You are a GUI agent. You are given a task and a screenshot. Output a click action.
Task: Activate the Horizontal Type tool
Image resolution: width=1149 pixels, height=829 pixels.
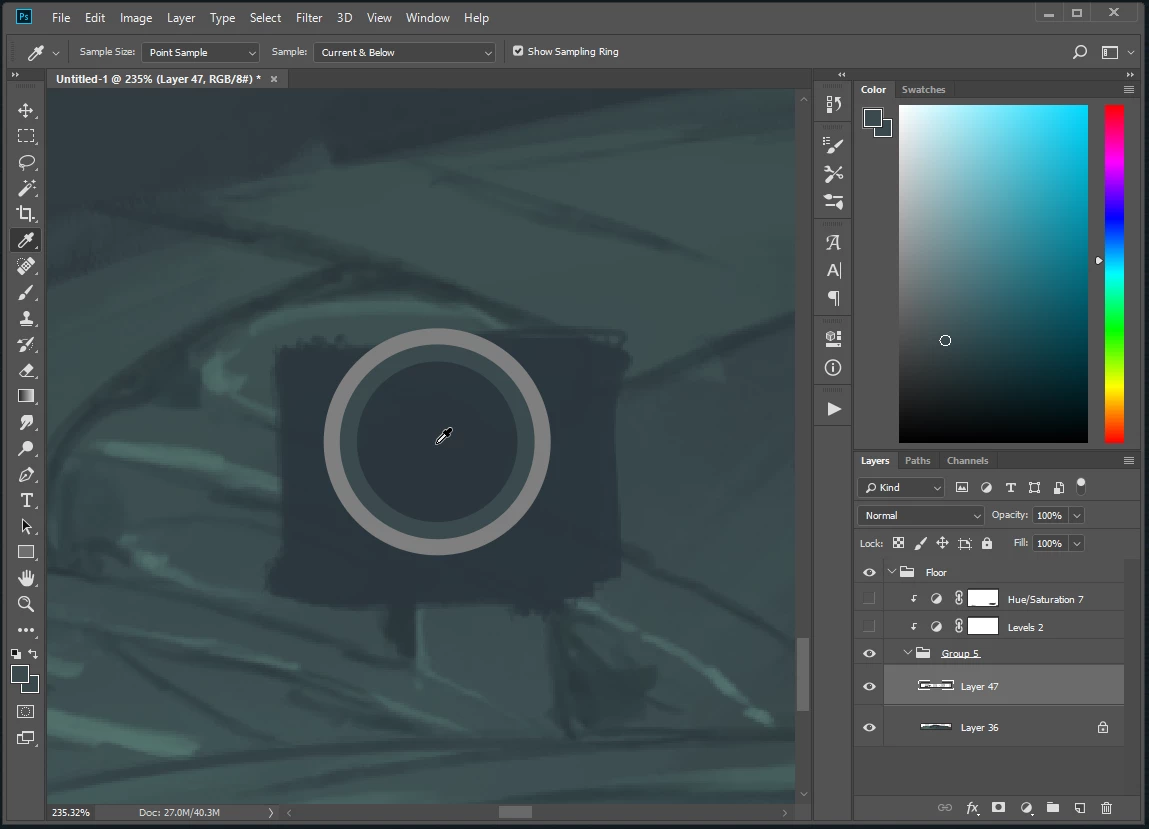26,500
